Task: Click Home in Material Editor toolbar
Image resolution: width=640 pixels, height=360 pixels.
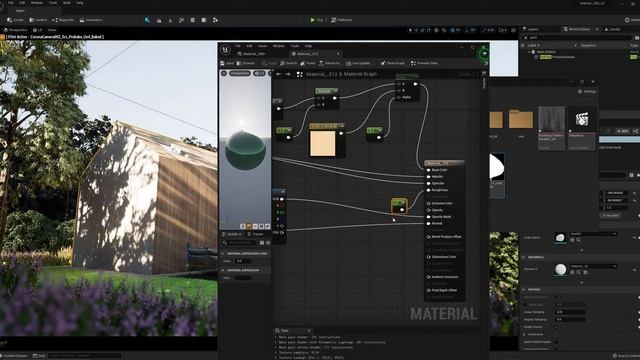Action: 308,63
